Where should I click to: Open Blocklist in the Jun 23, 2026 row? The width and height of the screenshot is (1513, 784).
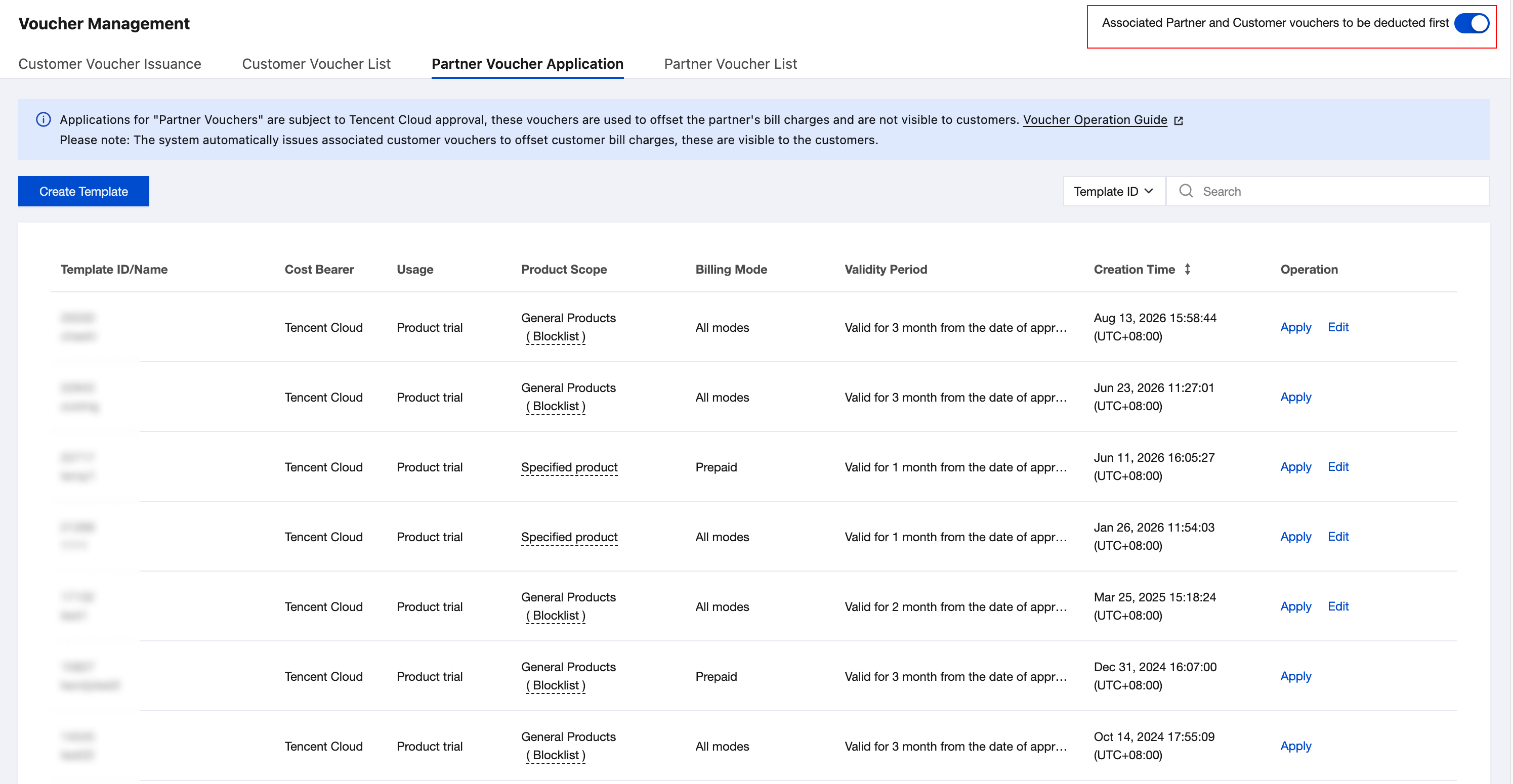coord(556,406)
